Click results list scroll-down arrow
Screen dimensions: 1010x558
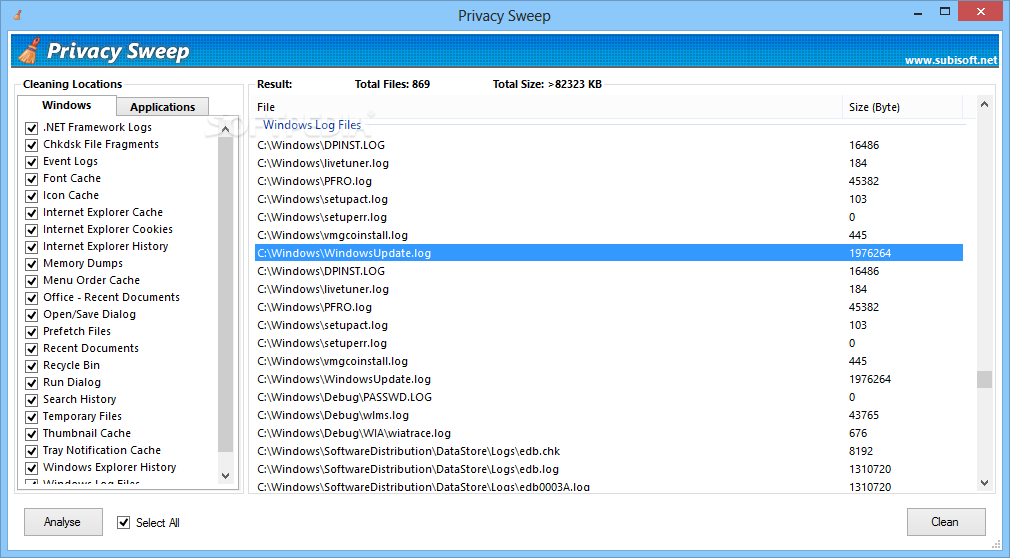[984, 483]
